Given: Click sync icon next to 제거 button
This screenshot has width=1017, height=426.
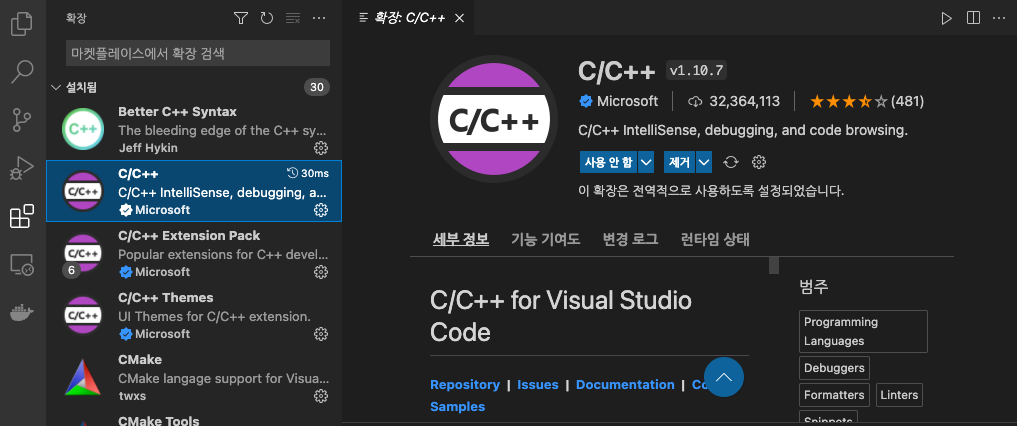Looking at the screenshot, I should pos(731,162).
